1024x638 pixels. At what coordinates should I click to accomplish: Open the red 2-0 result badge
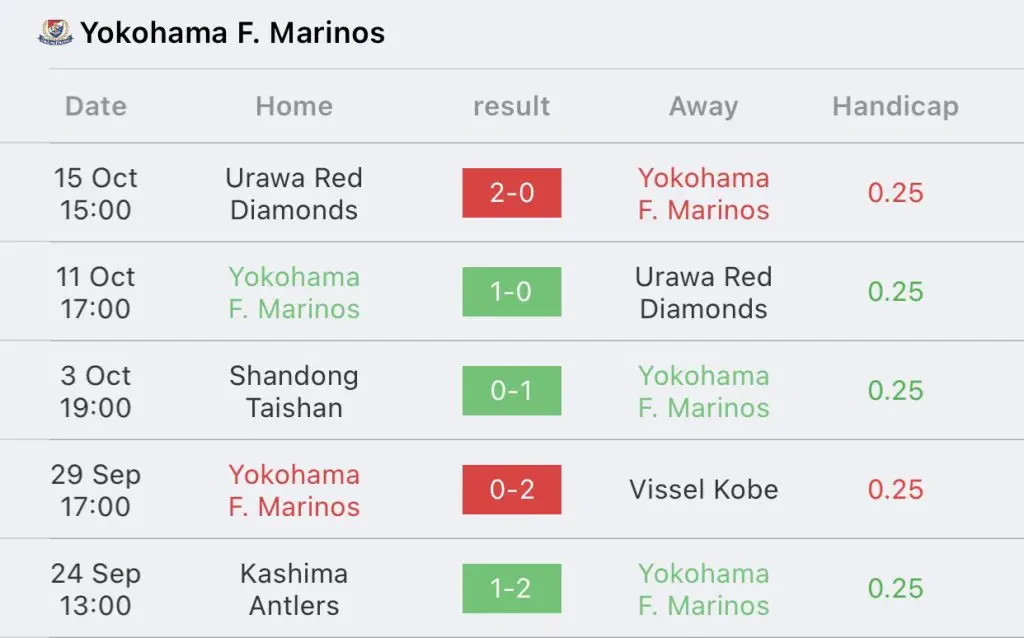(511, 193)
